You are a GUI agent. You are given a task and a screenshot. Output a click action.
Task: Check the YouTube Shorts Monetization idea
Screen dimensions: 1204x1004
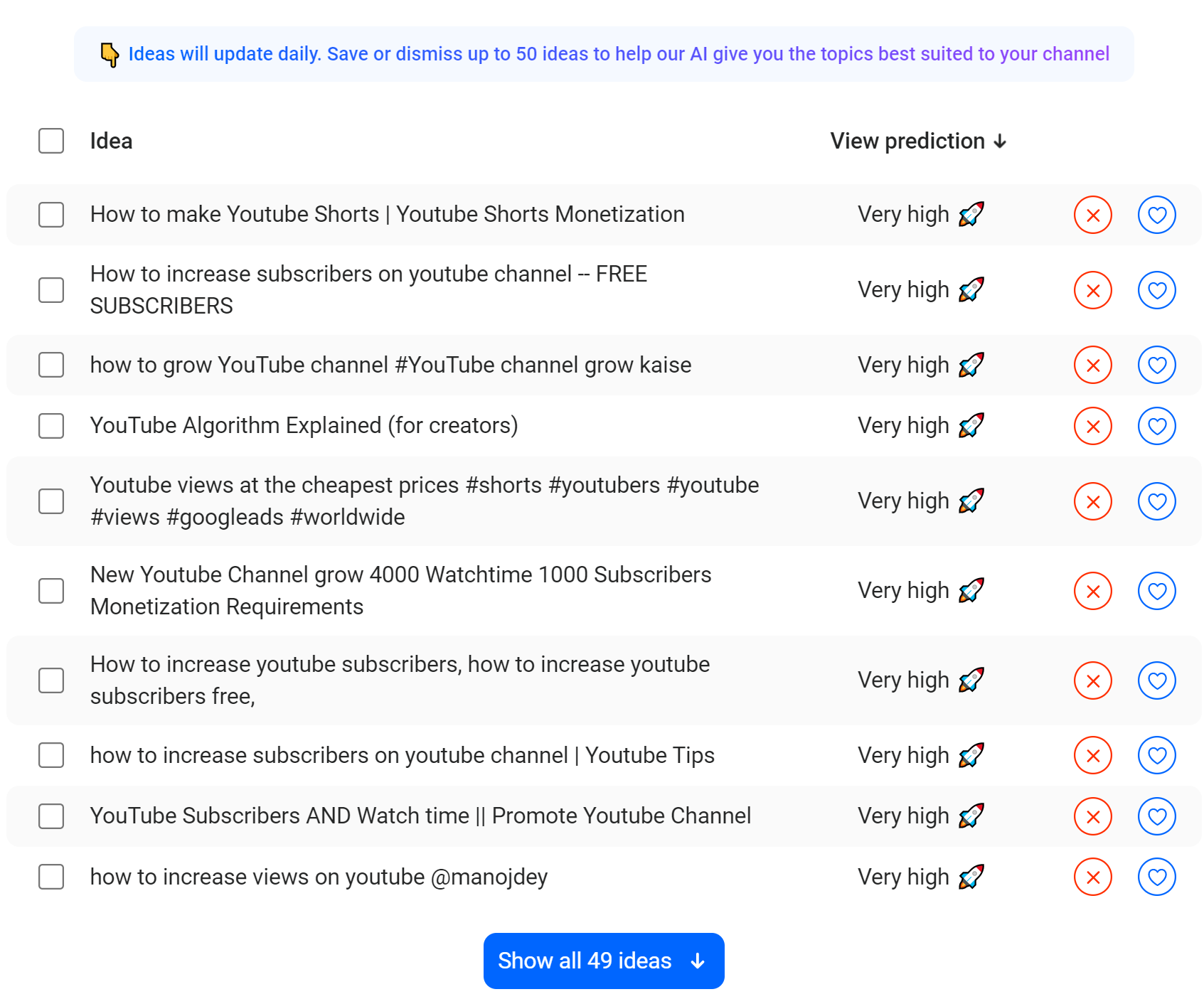point(51,215)
